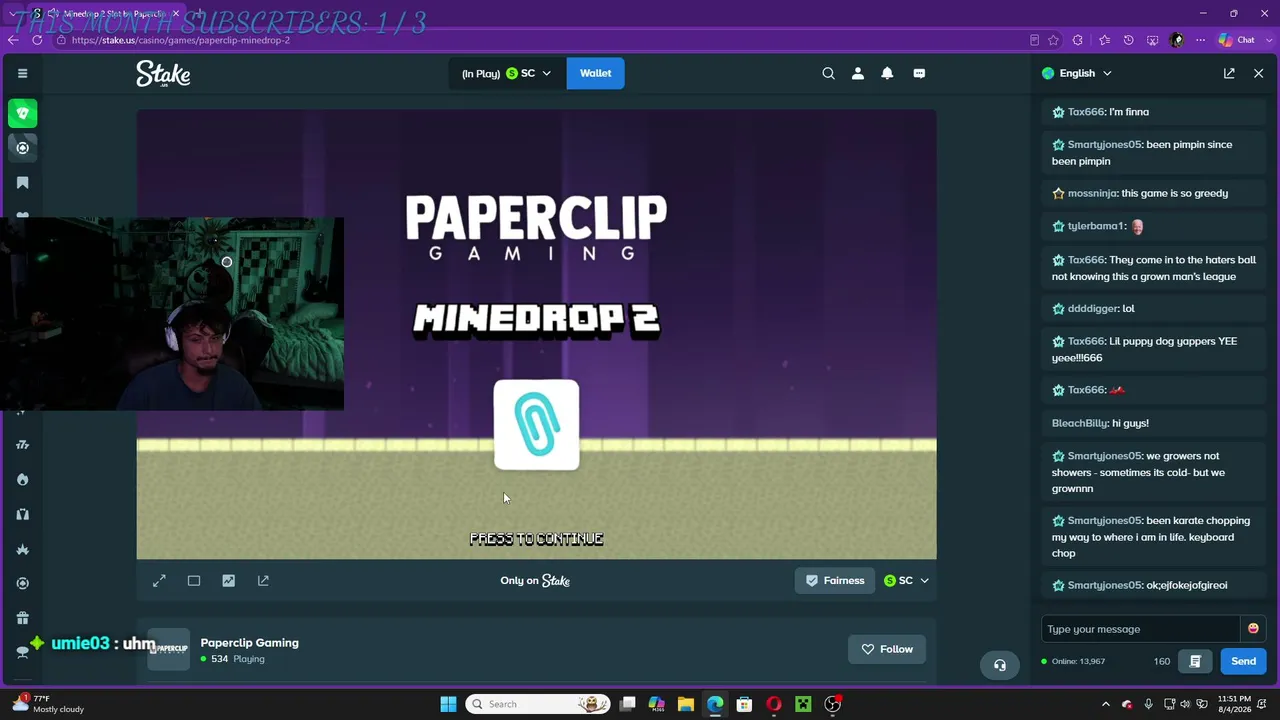
Task: Follow Paperclip Gaming
Action: click(887, 649)
